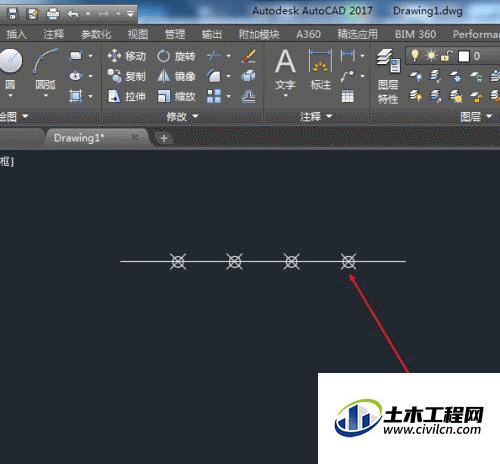Click Thaw All Layers sun icon
The image size is (500, 464).
pyautogui.click(x=456, y=97)
